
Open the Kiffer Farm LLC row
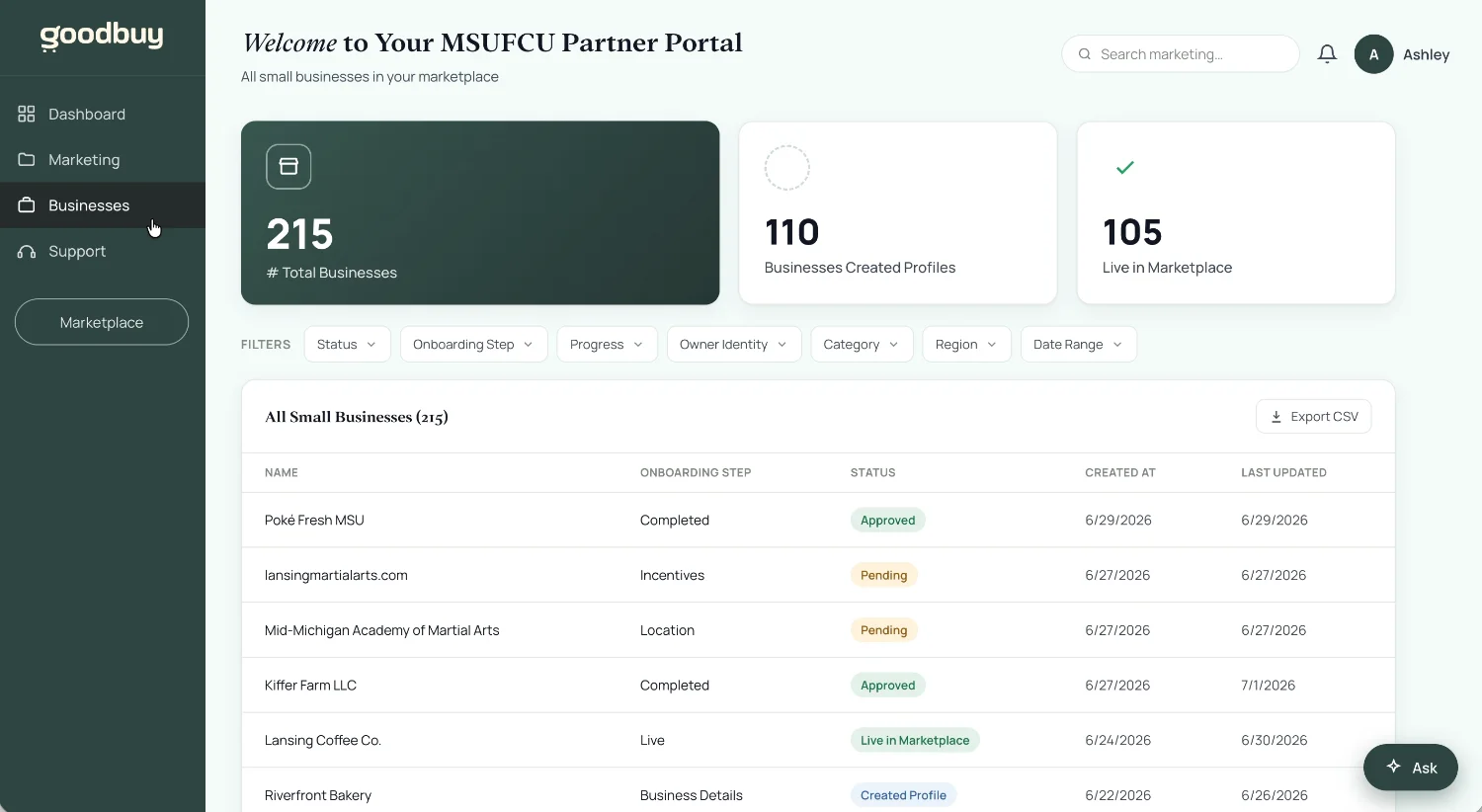pos(818,686)
